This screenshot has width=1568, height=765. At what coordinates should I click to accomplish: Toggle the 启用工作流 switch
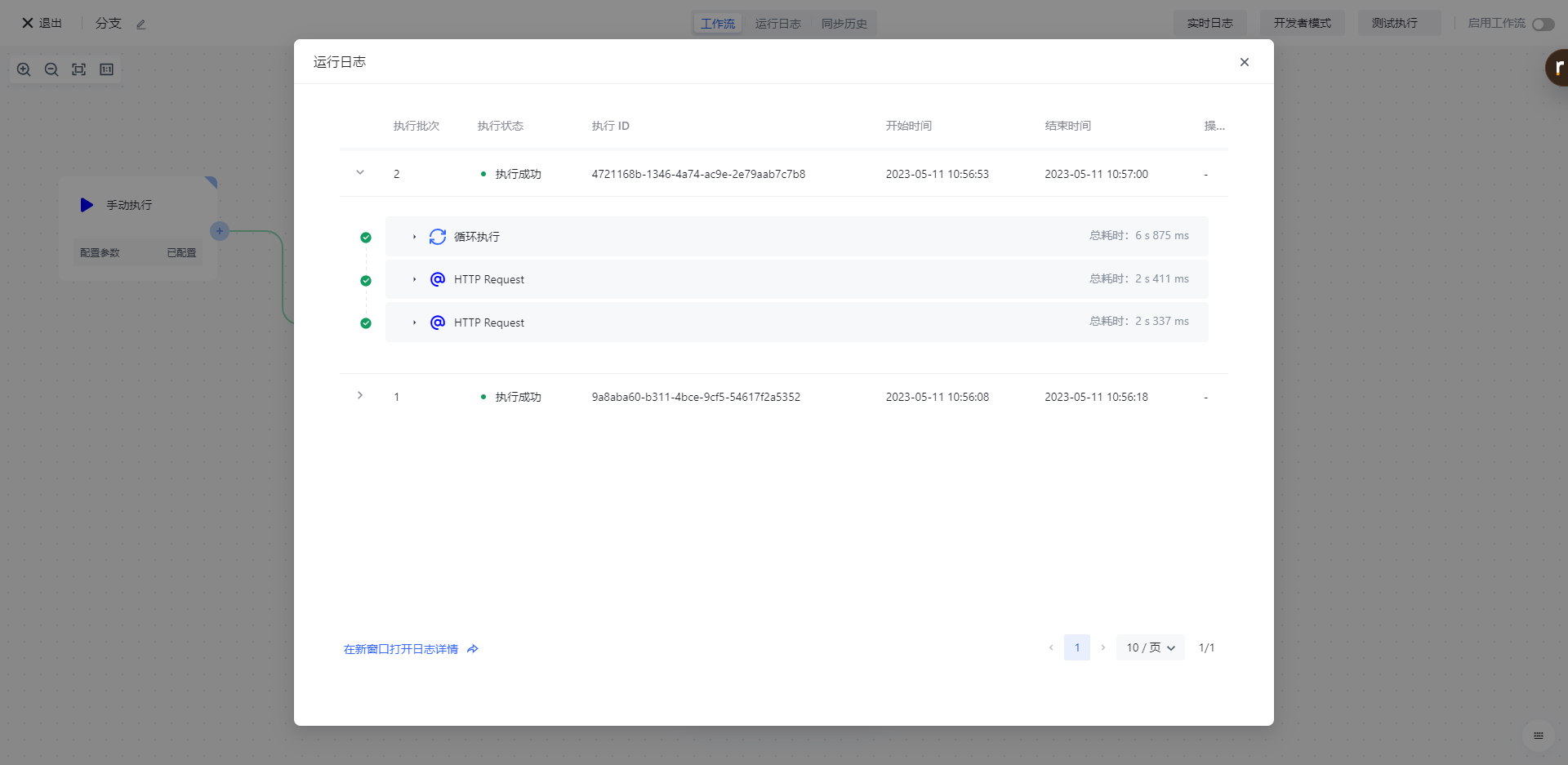pyautogui.click(x=1543, y=24)
